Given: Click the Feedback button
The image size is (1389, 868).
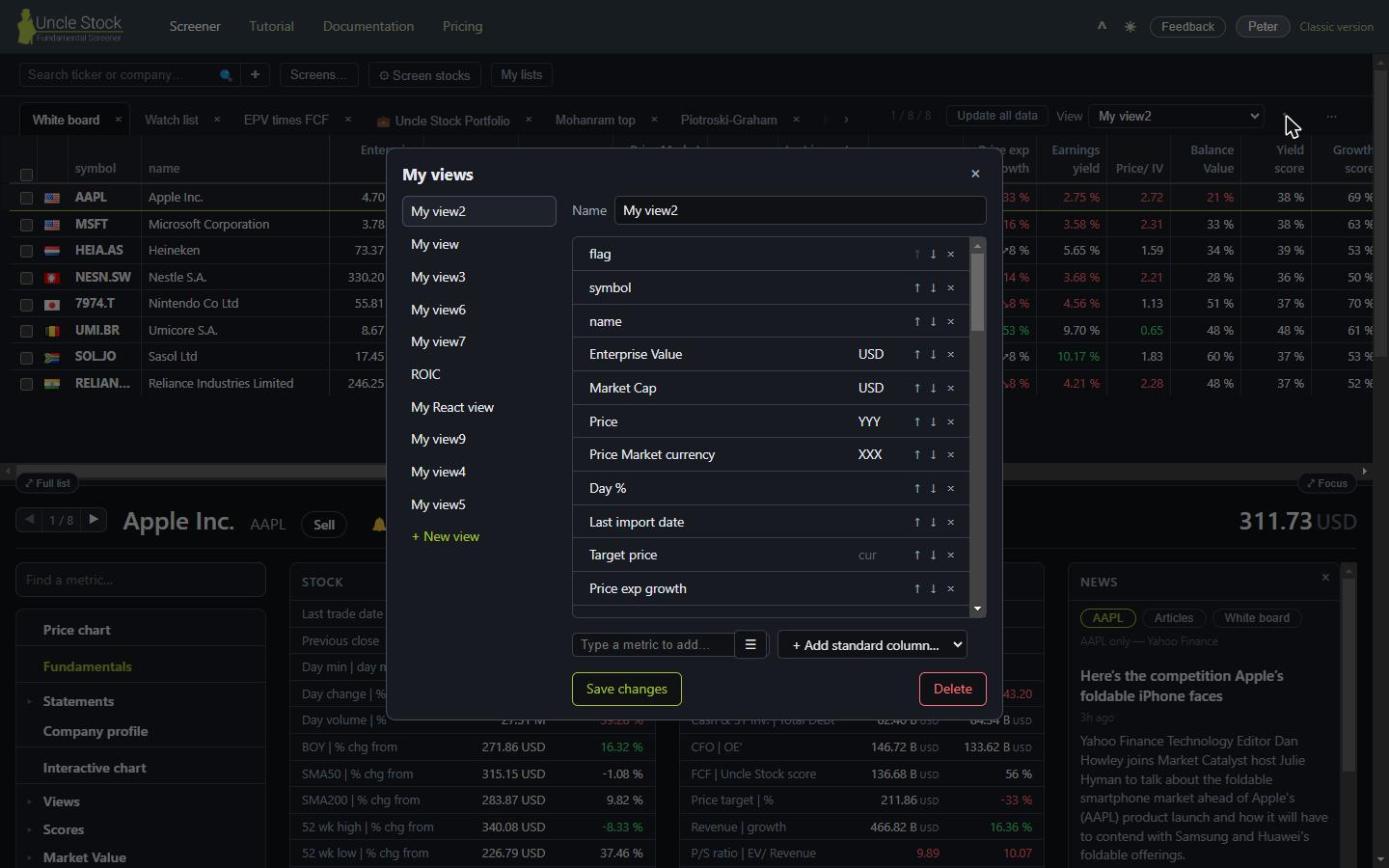Looking at the screenshot, I should (x=1188, y=27).
